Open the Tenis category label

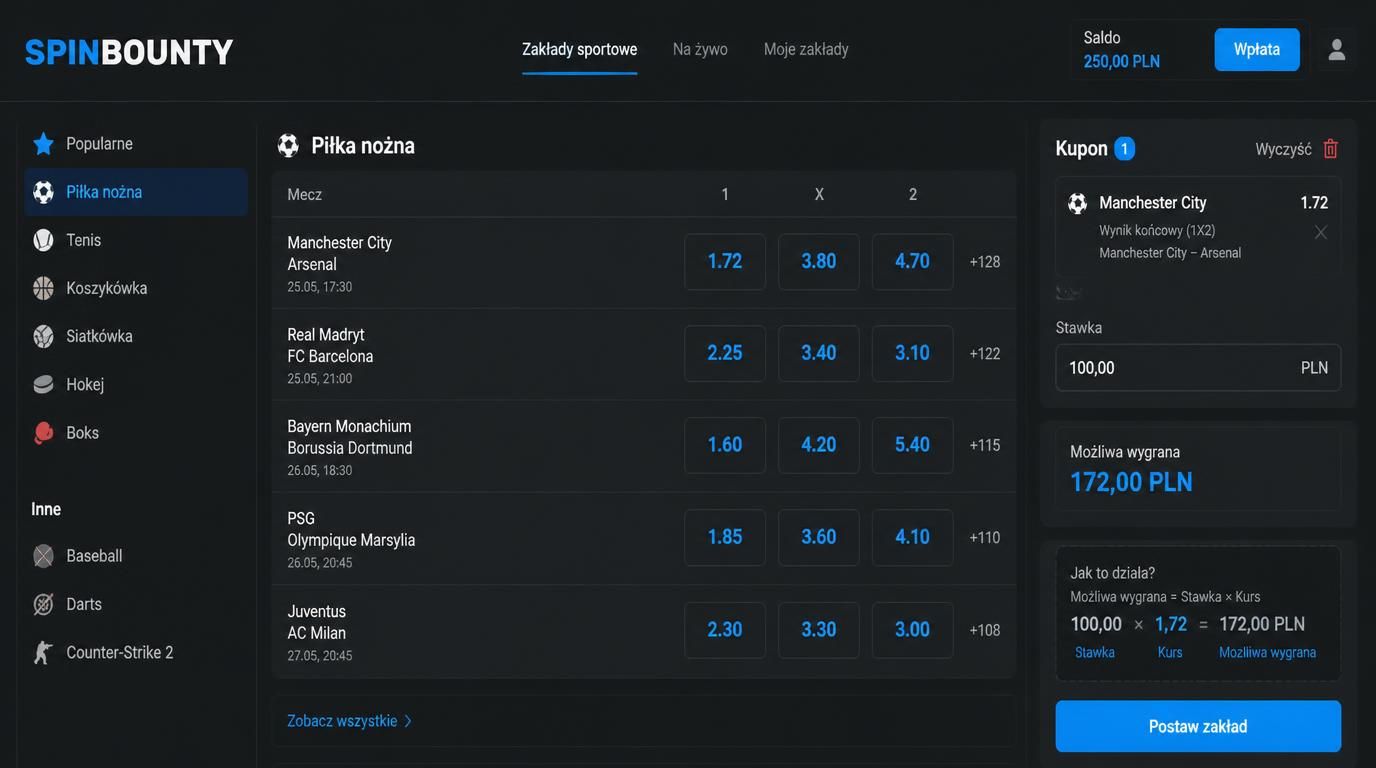(x=84, y=240)
